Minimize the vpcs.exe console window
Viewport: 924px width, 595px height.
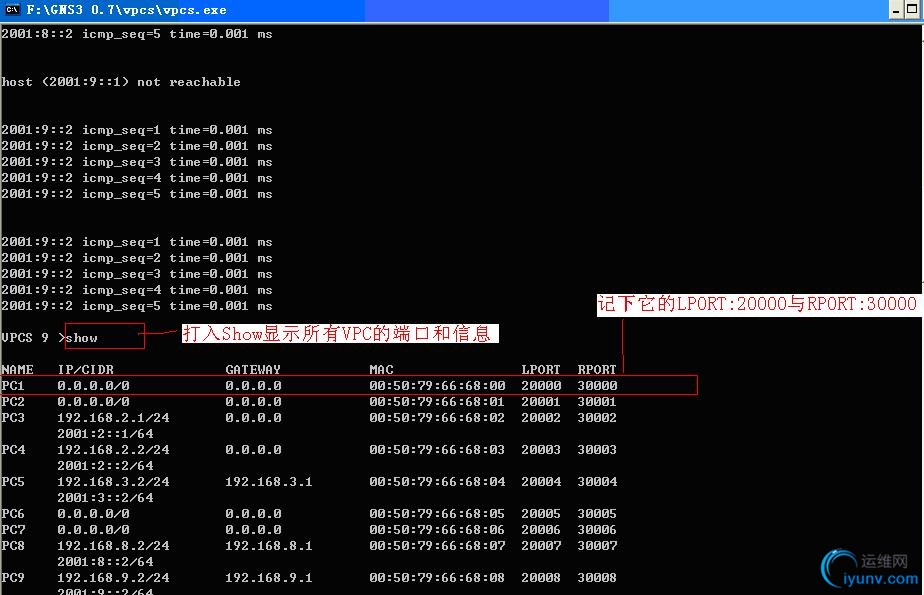click(x=896, y=9)
